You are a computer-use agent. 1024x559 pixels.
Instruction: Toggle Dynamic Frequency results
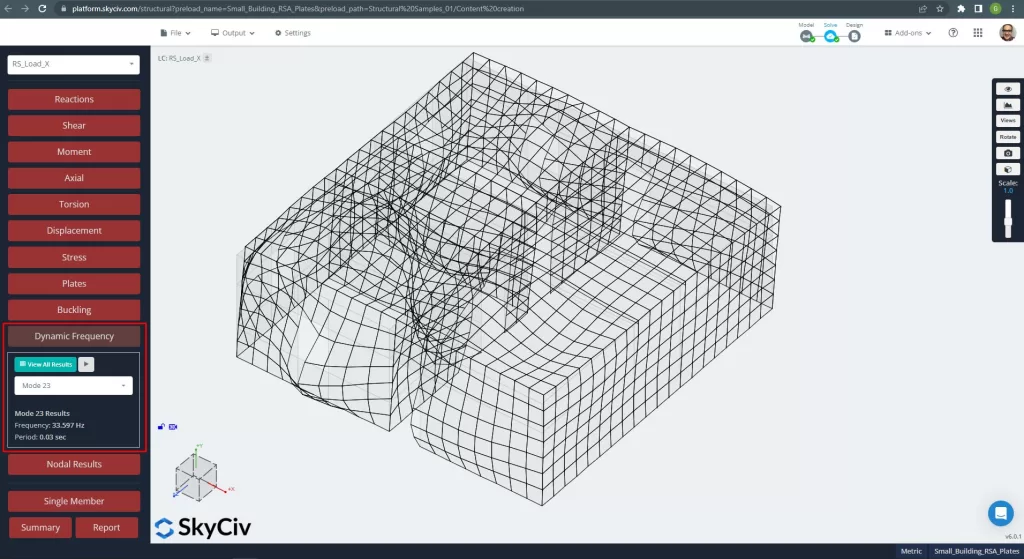pos(74,336)
